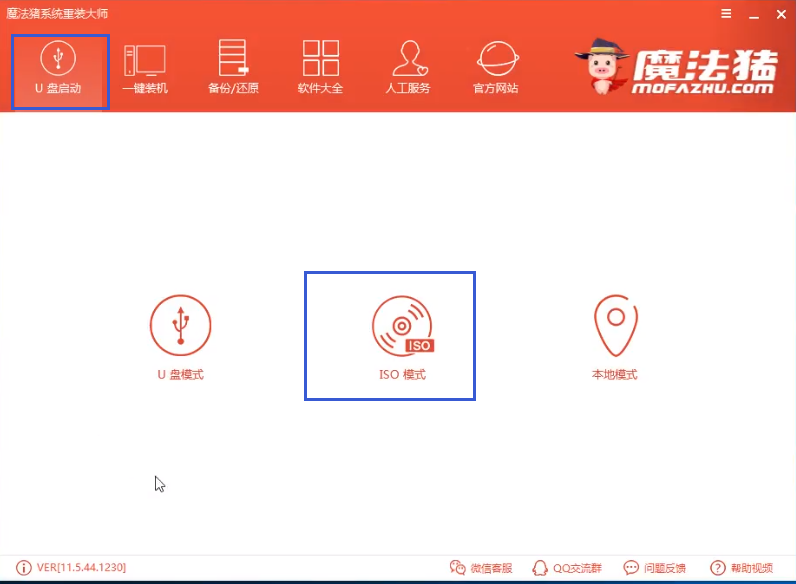Switch to the 一键装机 section
The height and width of the screenshot is (584, 796).
coord(144,69)
